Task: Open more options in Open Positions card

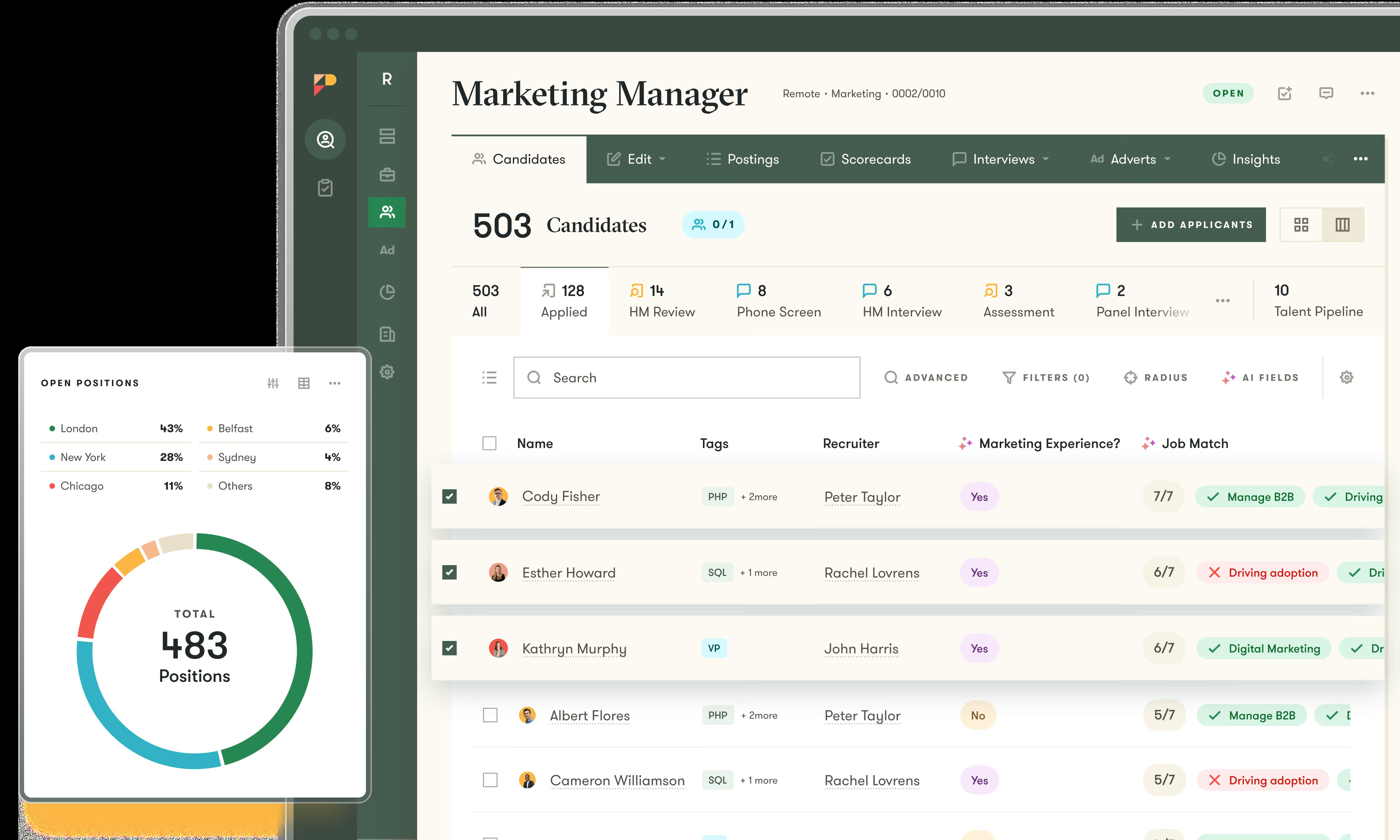Action: pos(335,383)
